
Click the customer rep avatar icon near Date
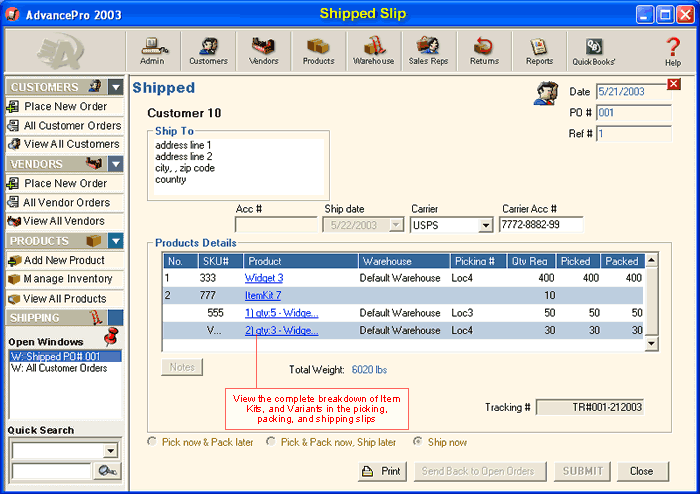(x=546, y=93)
